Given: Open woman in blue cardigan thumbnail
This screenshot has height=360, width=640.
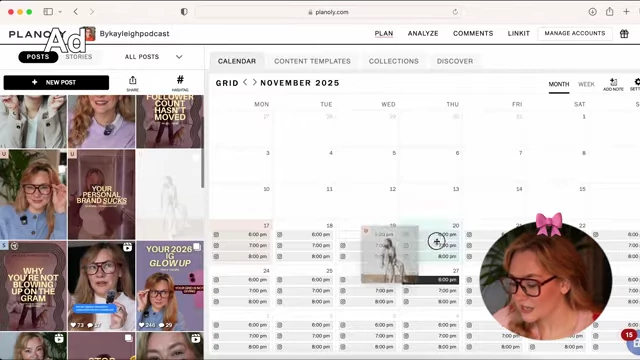Looking at the screenshot, I should [x=33, y=194].
